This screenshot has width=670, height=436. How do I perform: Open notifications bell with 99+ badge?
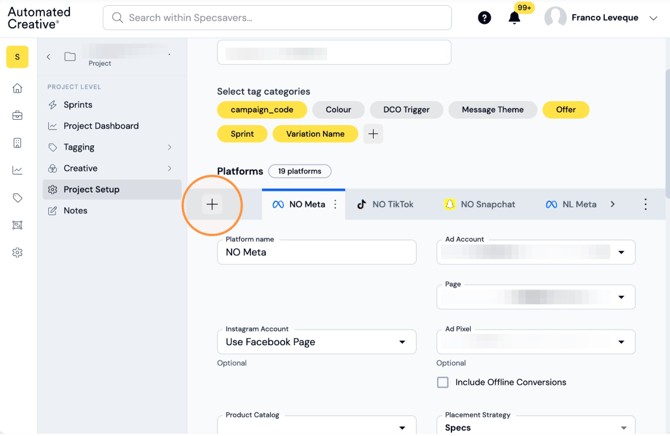[514, 18]
